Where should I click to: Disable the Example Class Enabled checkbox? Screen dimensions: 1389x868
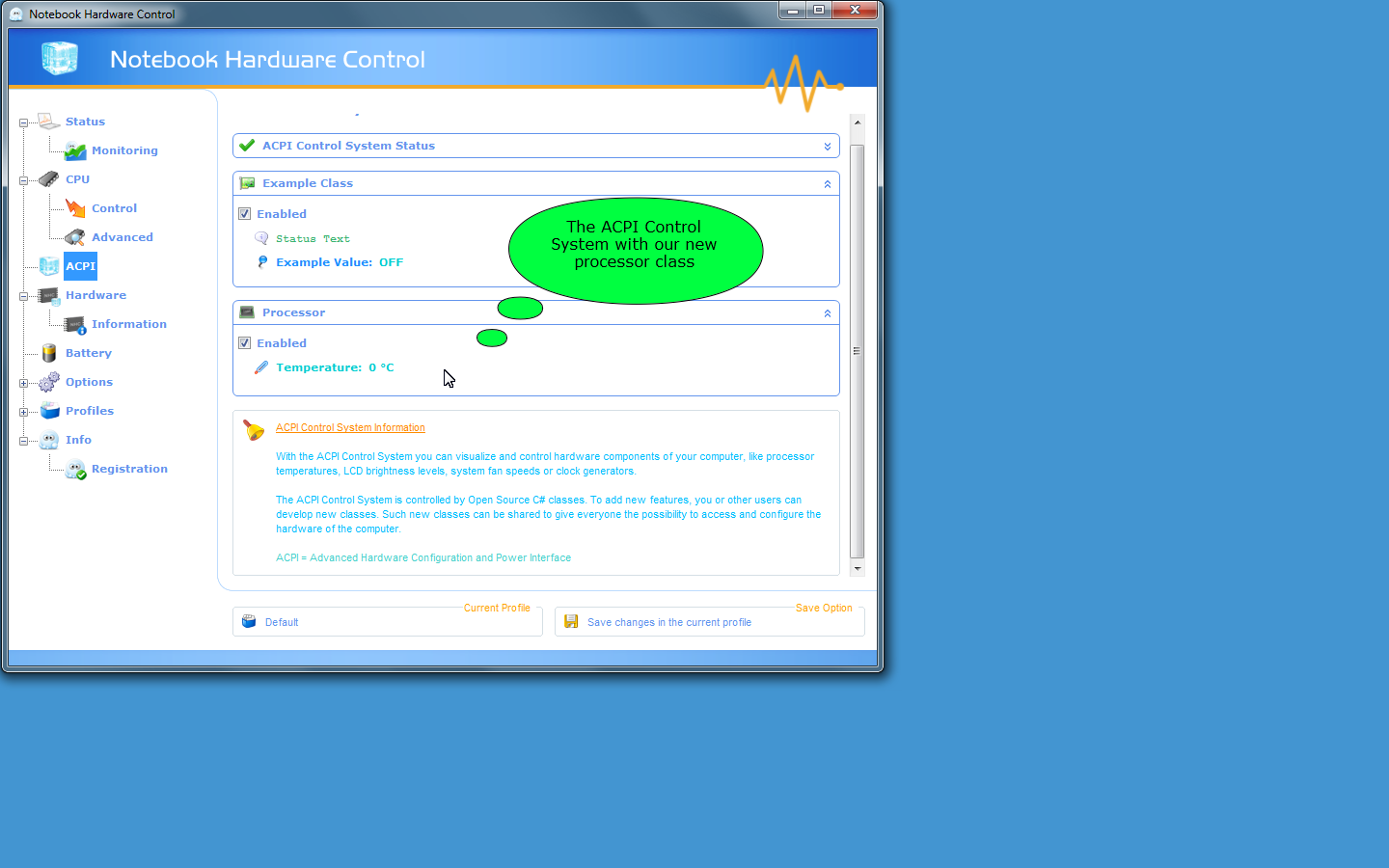point(245,214)
